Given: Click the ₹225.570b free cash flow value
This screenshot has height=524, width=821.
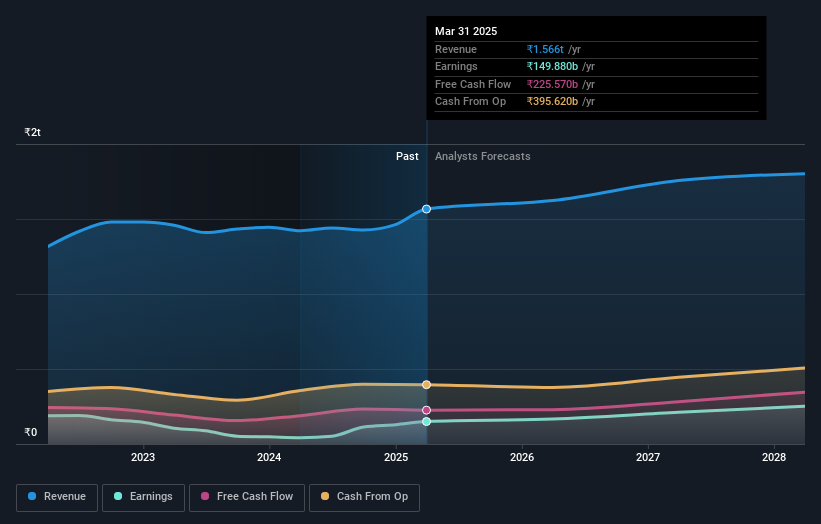Looking at the screenshot, I should (x=552, y=84).
